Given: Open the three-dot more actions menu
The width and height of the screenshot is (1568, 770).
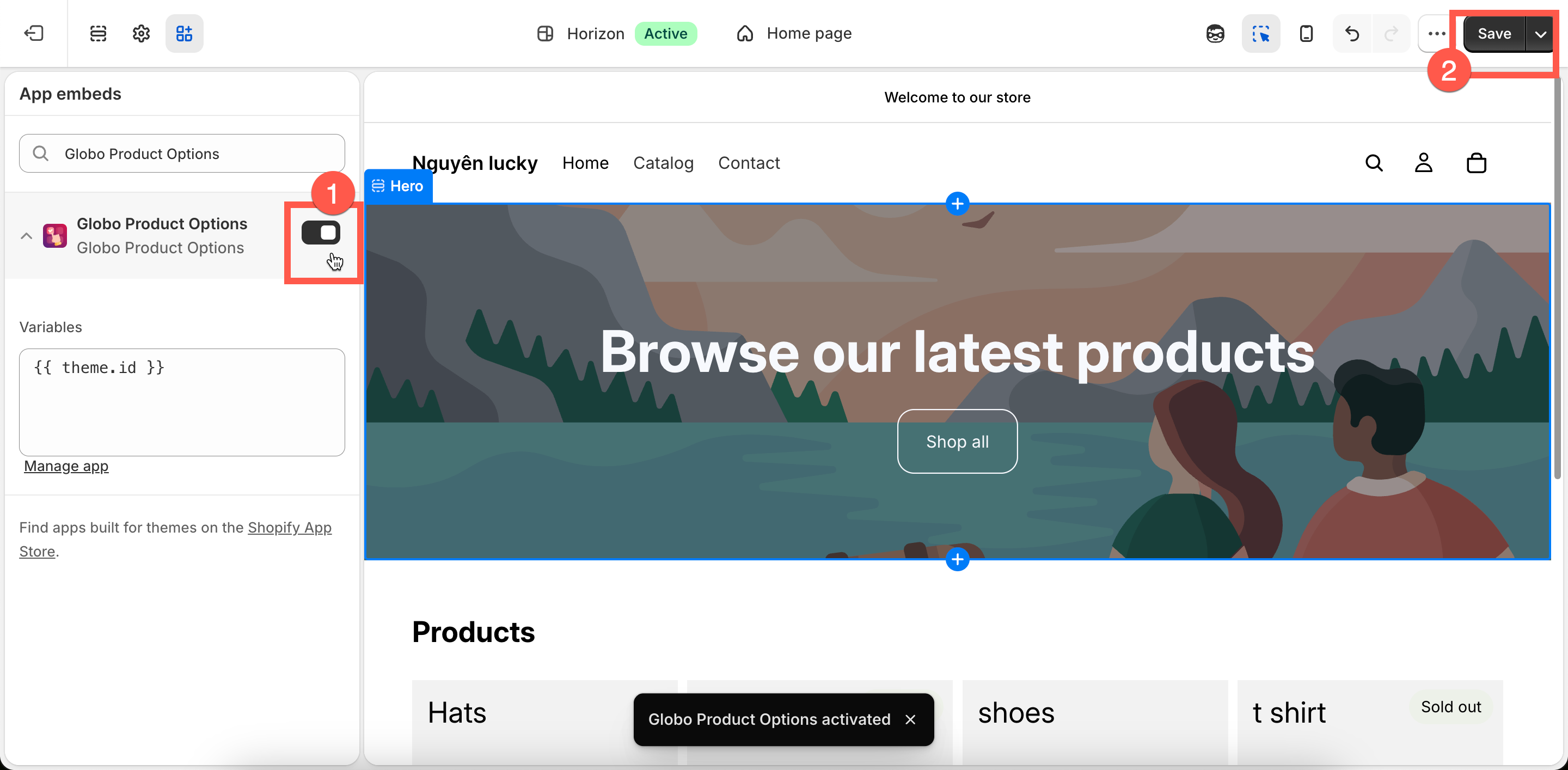Looking at the screenshot, I should point(1437,33).
